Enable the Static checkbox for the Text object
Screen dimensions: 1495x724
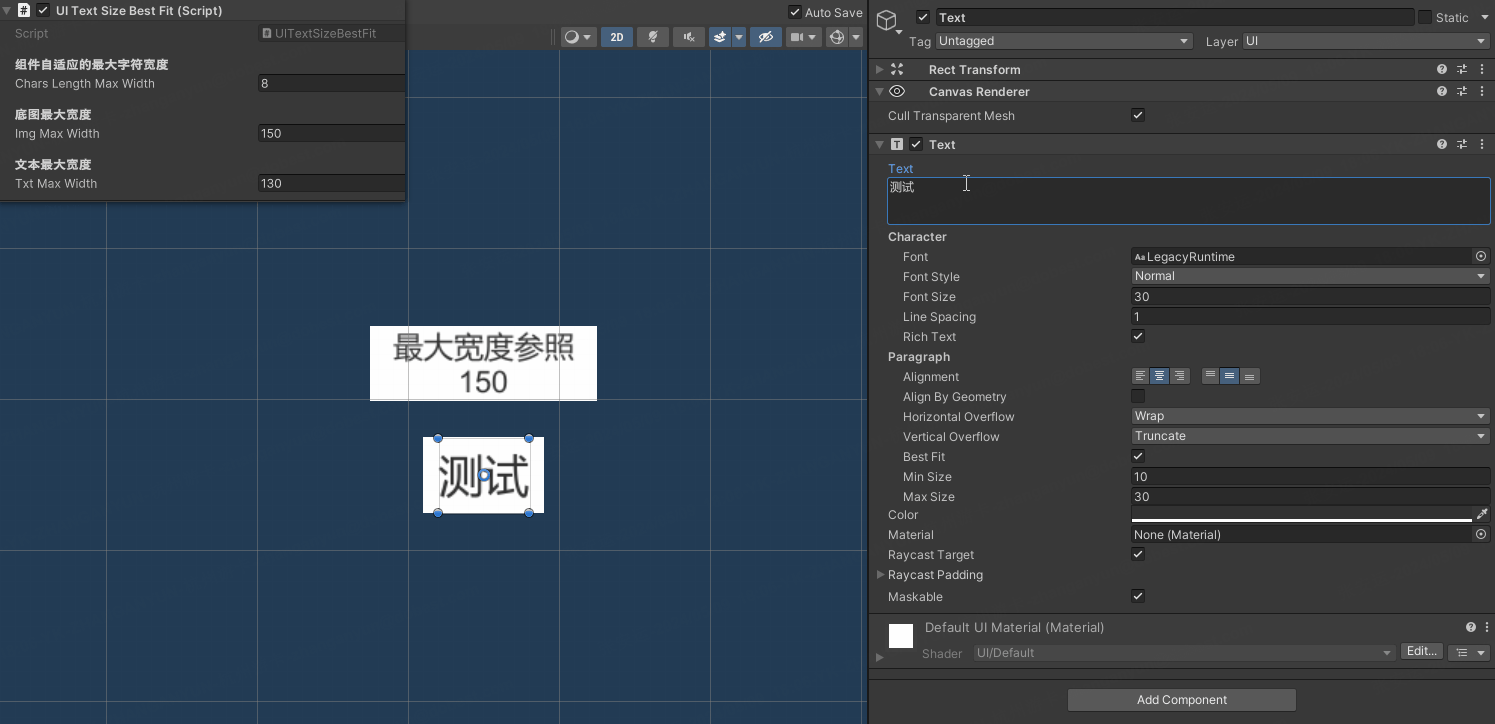tap(1426, 17)
